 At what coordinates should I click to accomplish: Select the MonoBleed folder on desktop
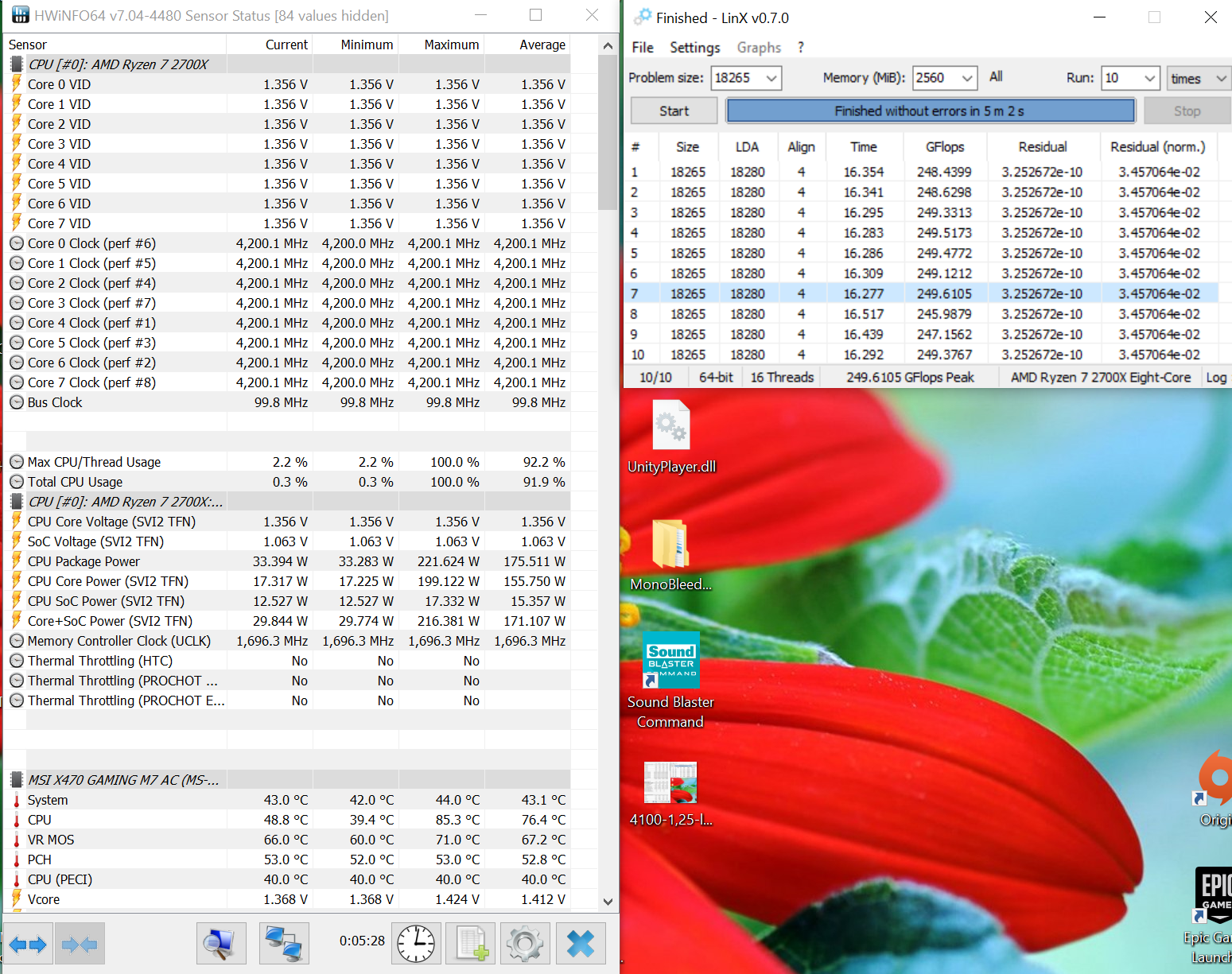point(670,555)
